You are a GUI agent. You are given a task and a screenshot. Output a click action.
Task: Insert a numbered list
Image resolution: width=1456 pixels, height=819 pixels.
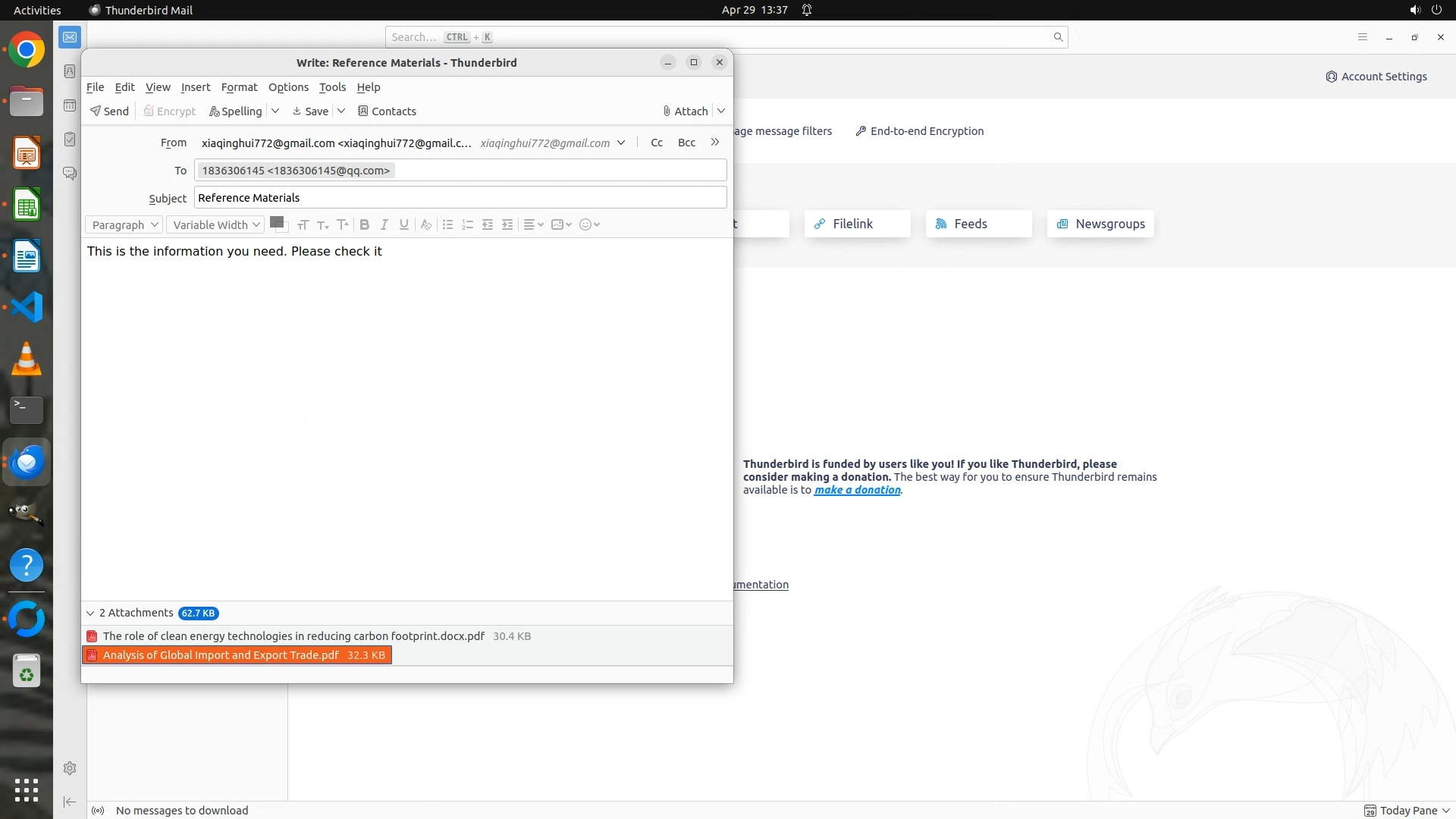(x=467, y=224)
